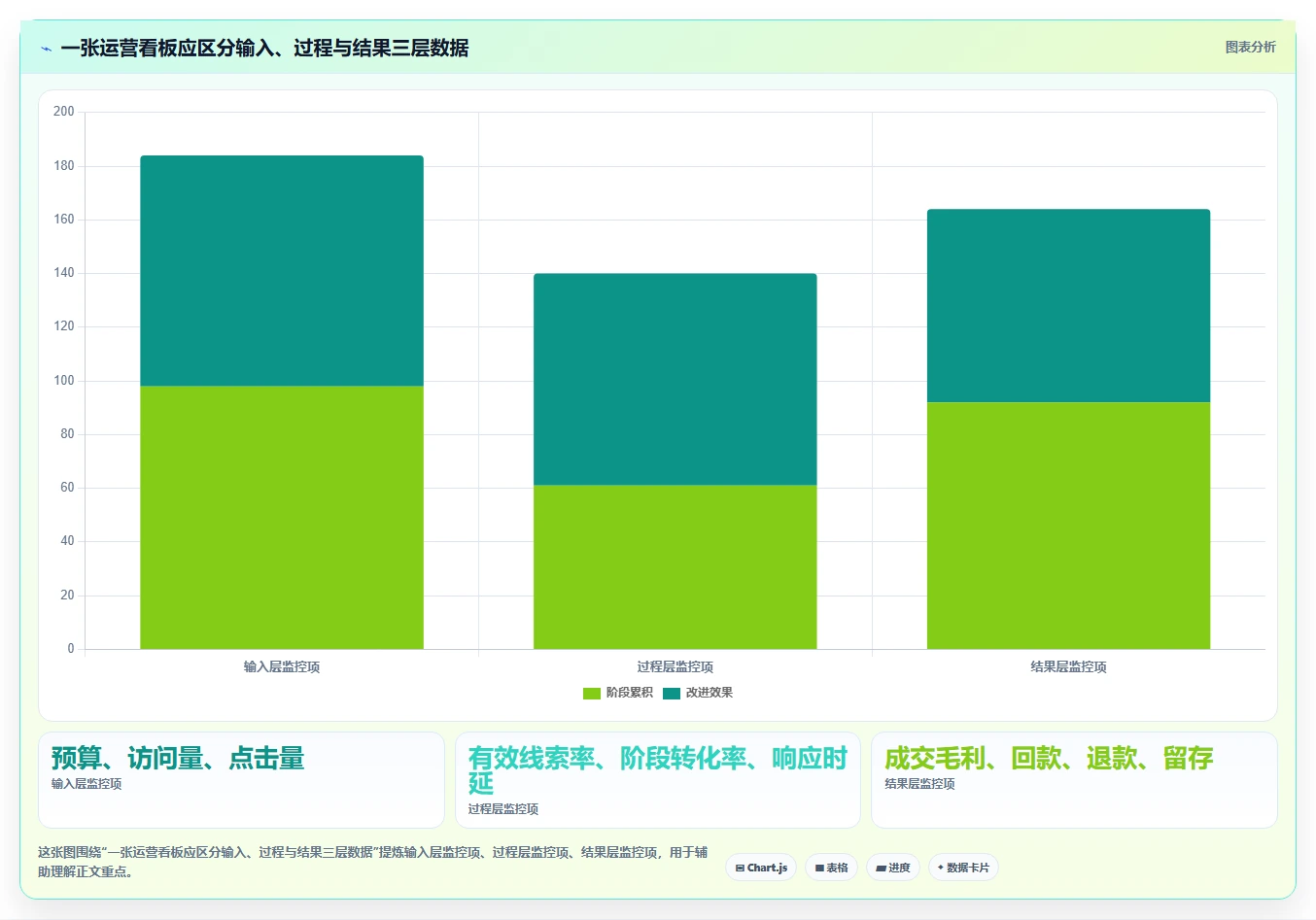Click the 数据卡片 tag

[x=963, y=868]
